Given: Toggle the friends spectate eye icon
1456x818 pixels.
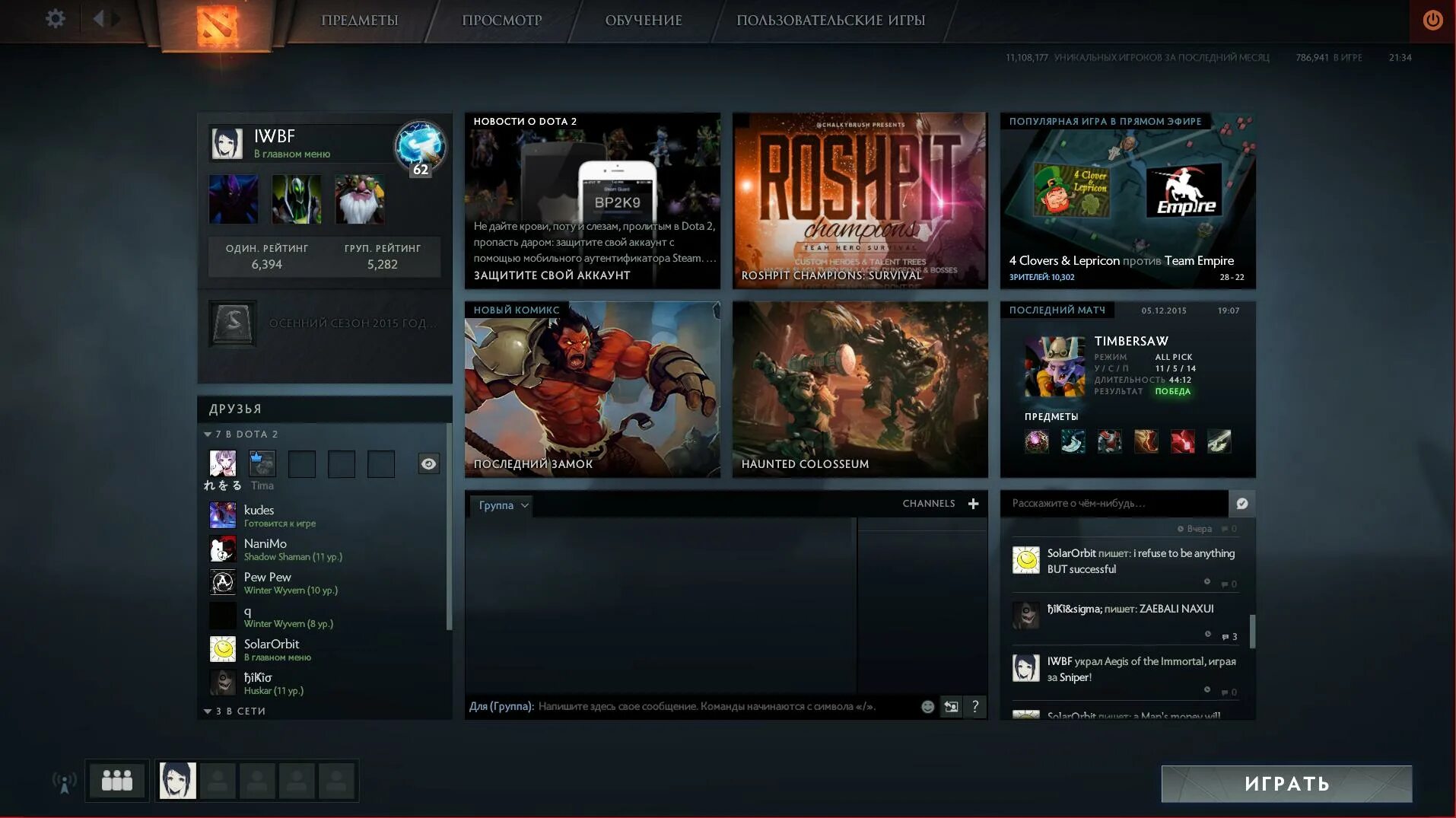Looking at the screenshot, I should (428, 463).
